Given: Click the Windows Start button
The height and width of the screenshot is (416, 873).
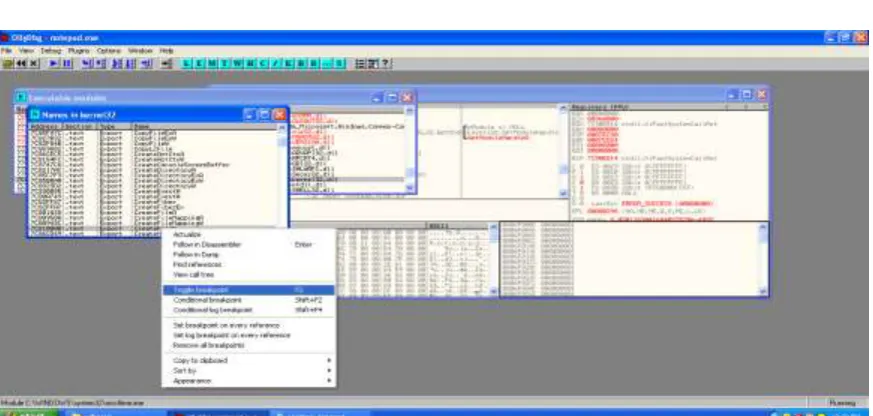Looking at the screenshot, I should tap(28, 413).
